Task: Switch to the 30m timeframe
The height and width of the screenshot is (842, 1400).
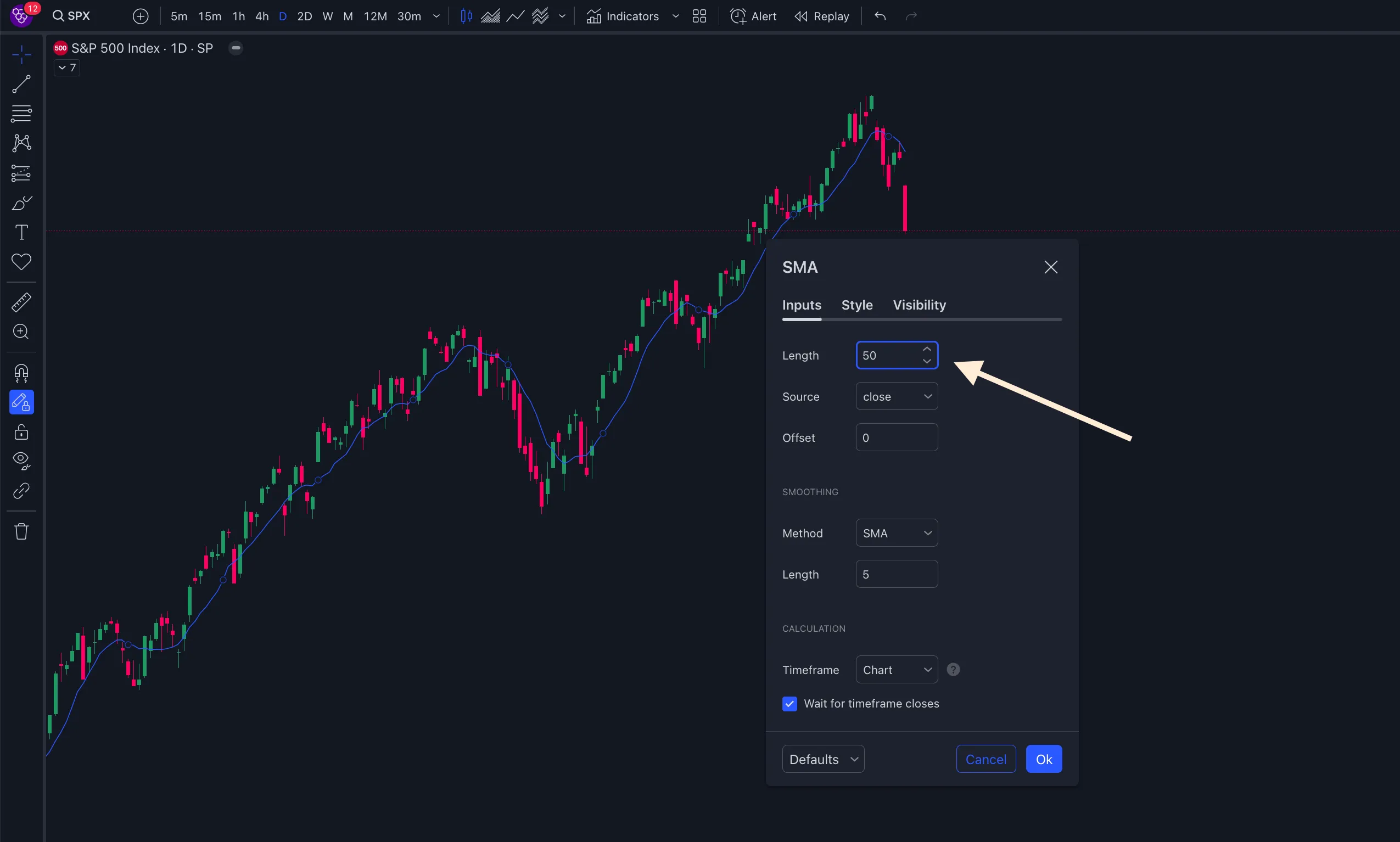Action: click(409, 16)
